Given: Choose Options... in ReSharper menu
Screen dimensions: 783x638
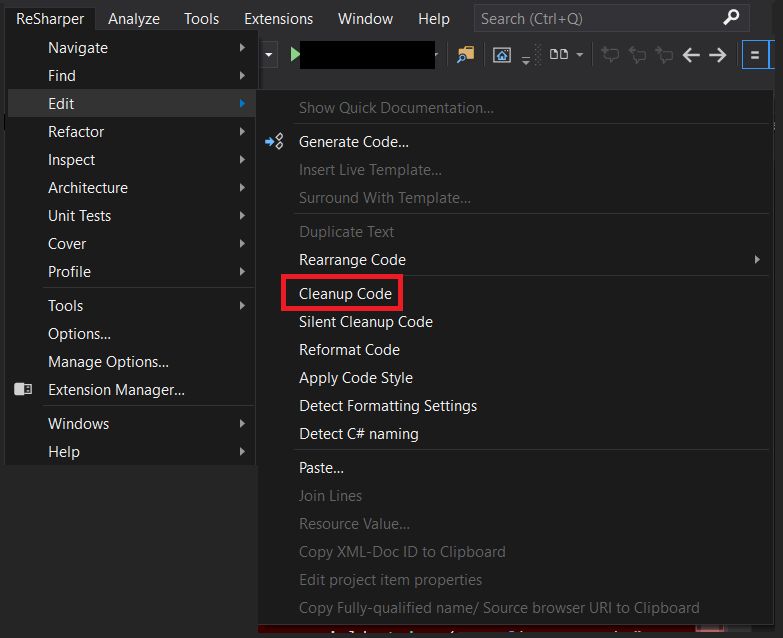Looking at the screenshot, I should coord(132,333).
